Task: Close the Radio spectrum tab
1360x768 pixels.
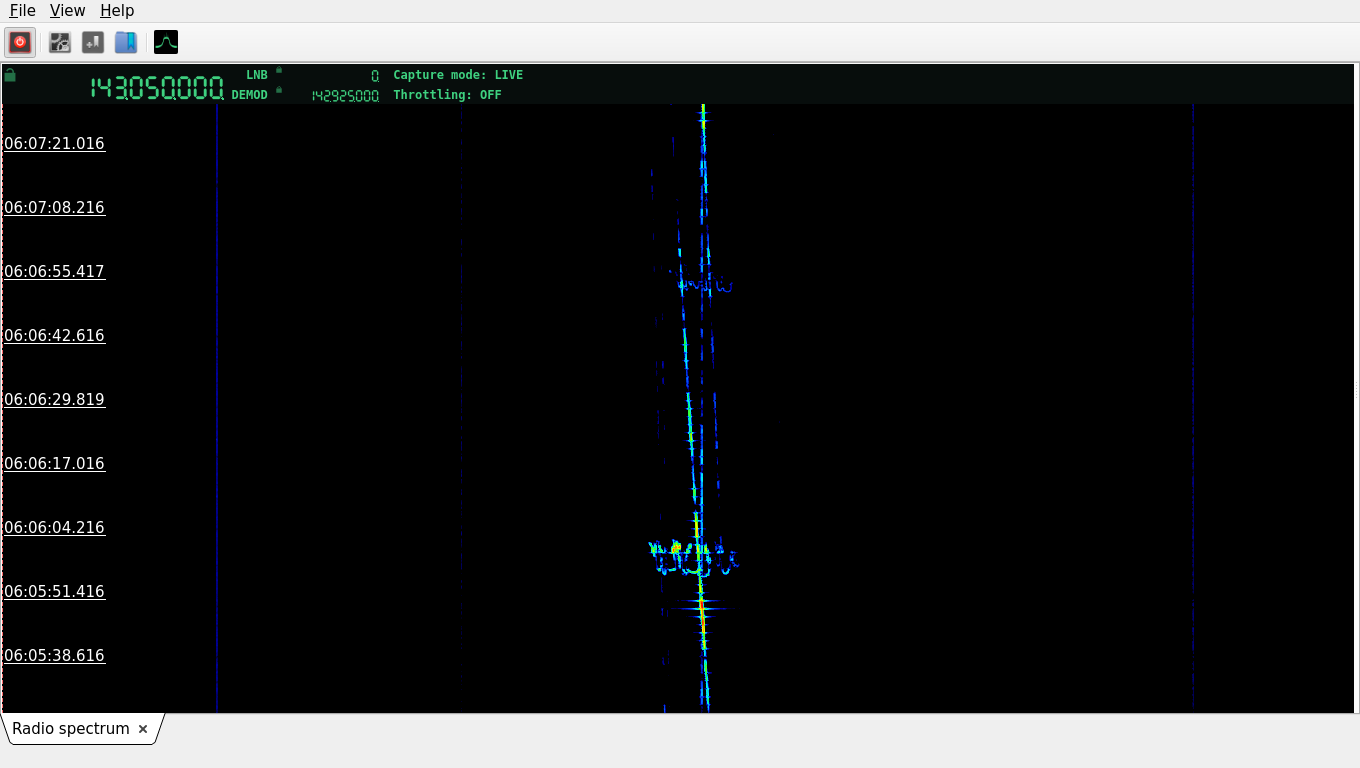Action: pos(143,729)
